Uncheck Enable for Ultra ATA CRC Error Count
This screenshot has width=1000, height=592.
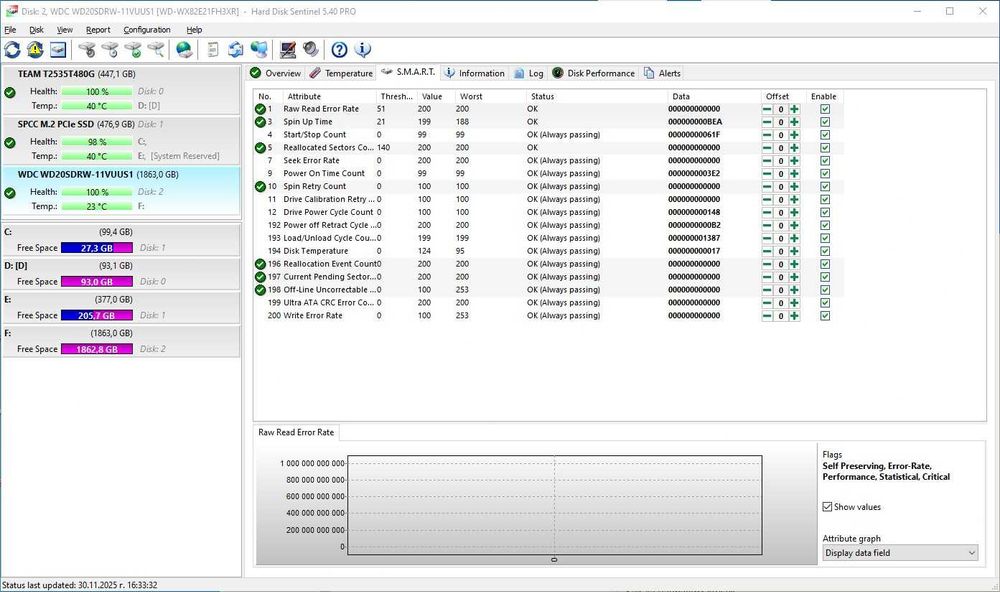point(825,303)
